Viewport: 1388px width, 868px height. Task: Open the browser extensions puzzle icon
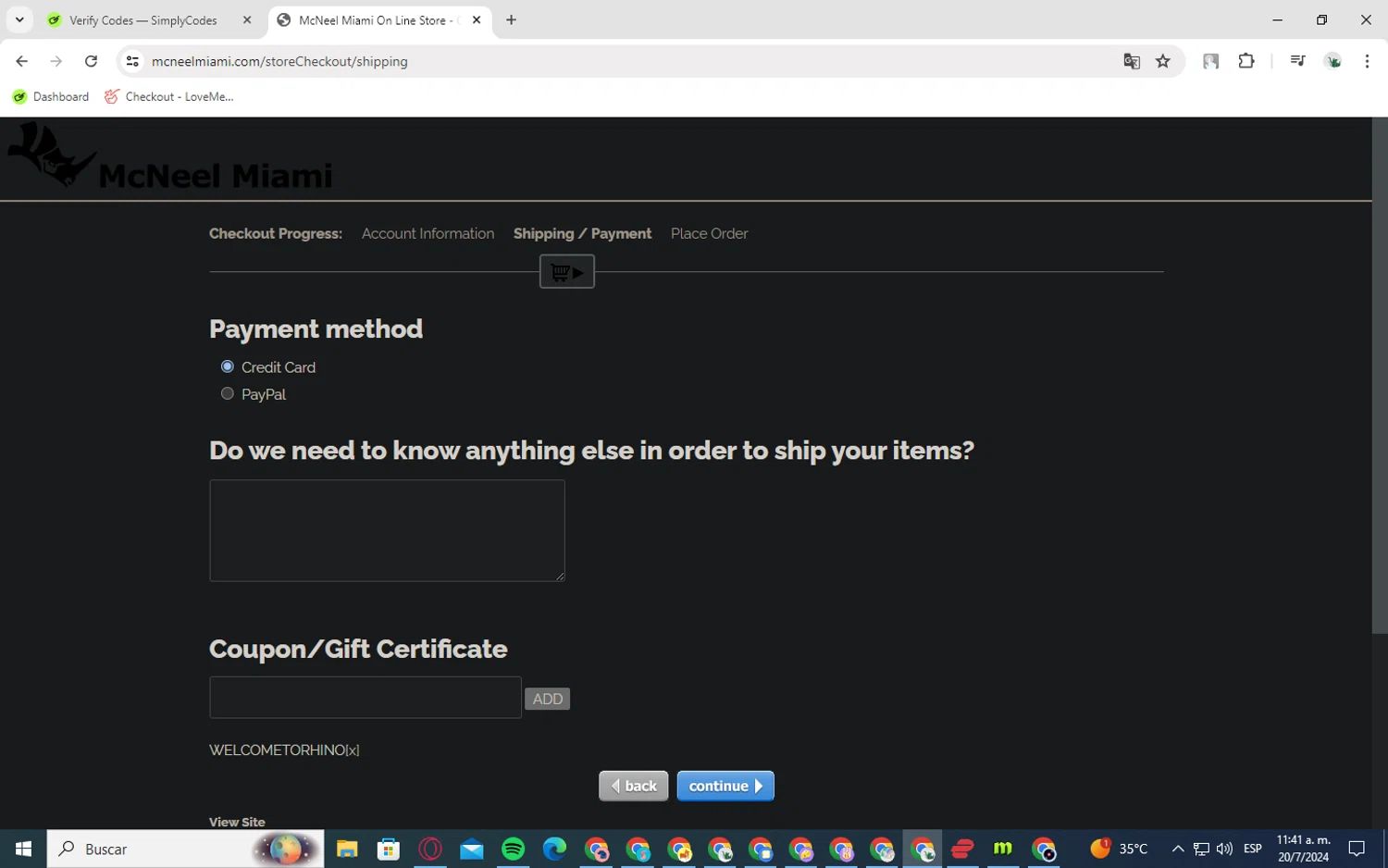point(1246,61)
